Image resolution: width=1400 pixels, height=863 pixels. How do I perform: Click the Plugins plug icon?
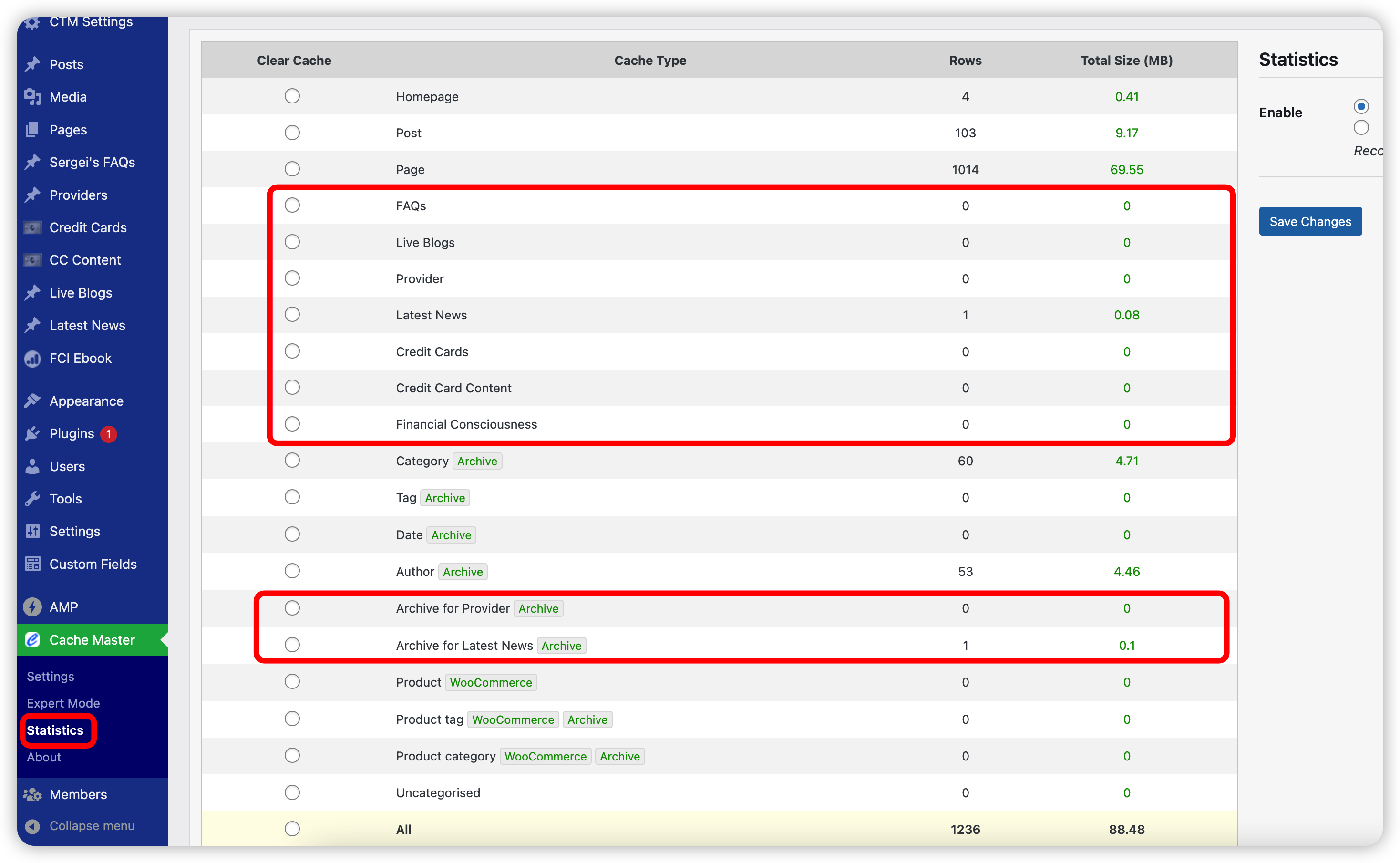click(x=32, y=434)
